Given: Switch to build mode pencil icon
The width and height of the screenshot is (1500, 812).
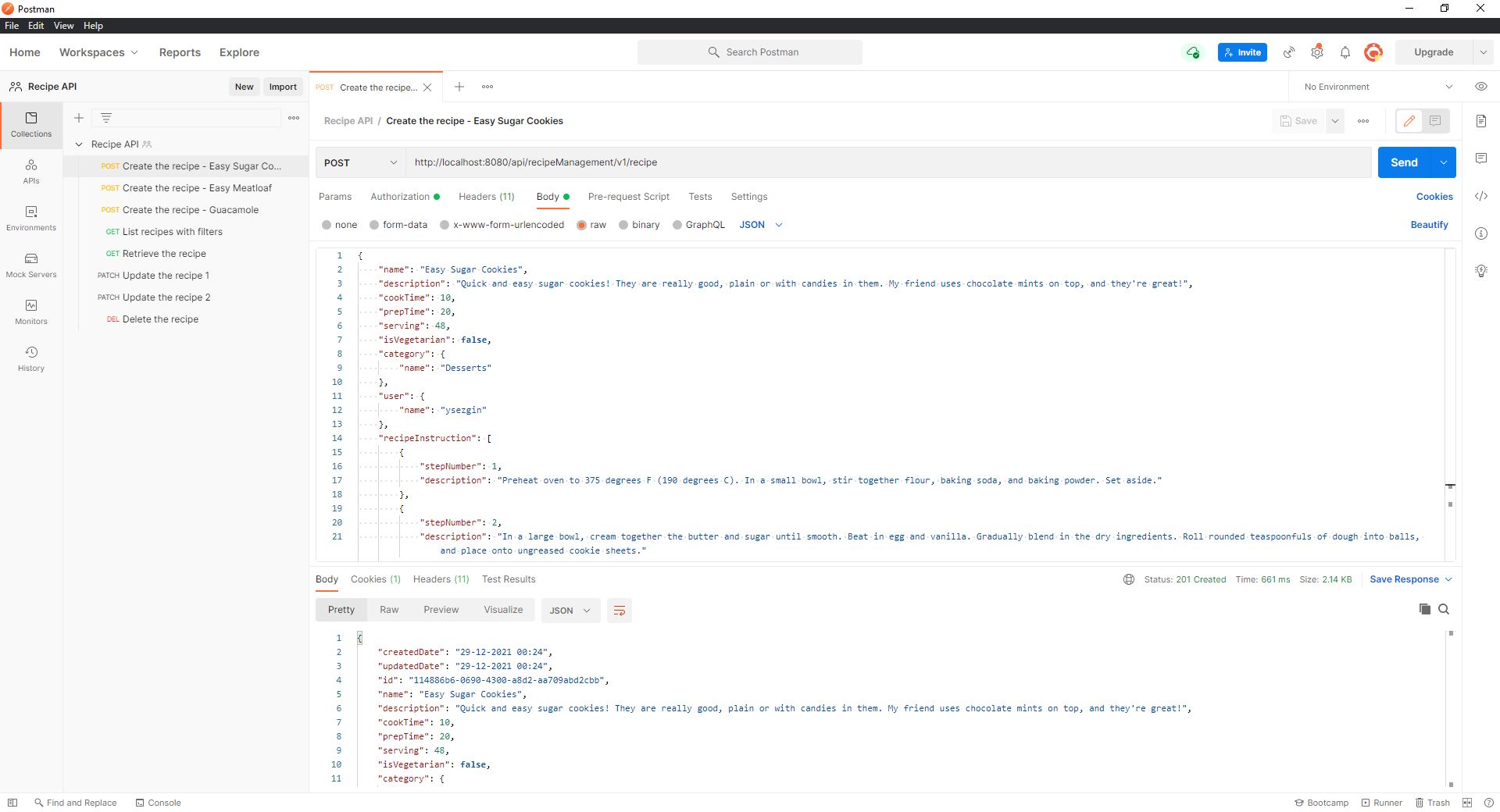Looking at the screenshot, I should 1409,121.
